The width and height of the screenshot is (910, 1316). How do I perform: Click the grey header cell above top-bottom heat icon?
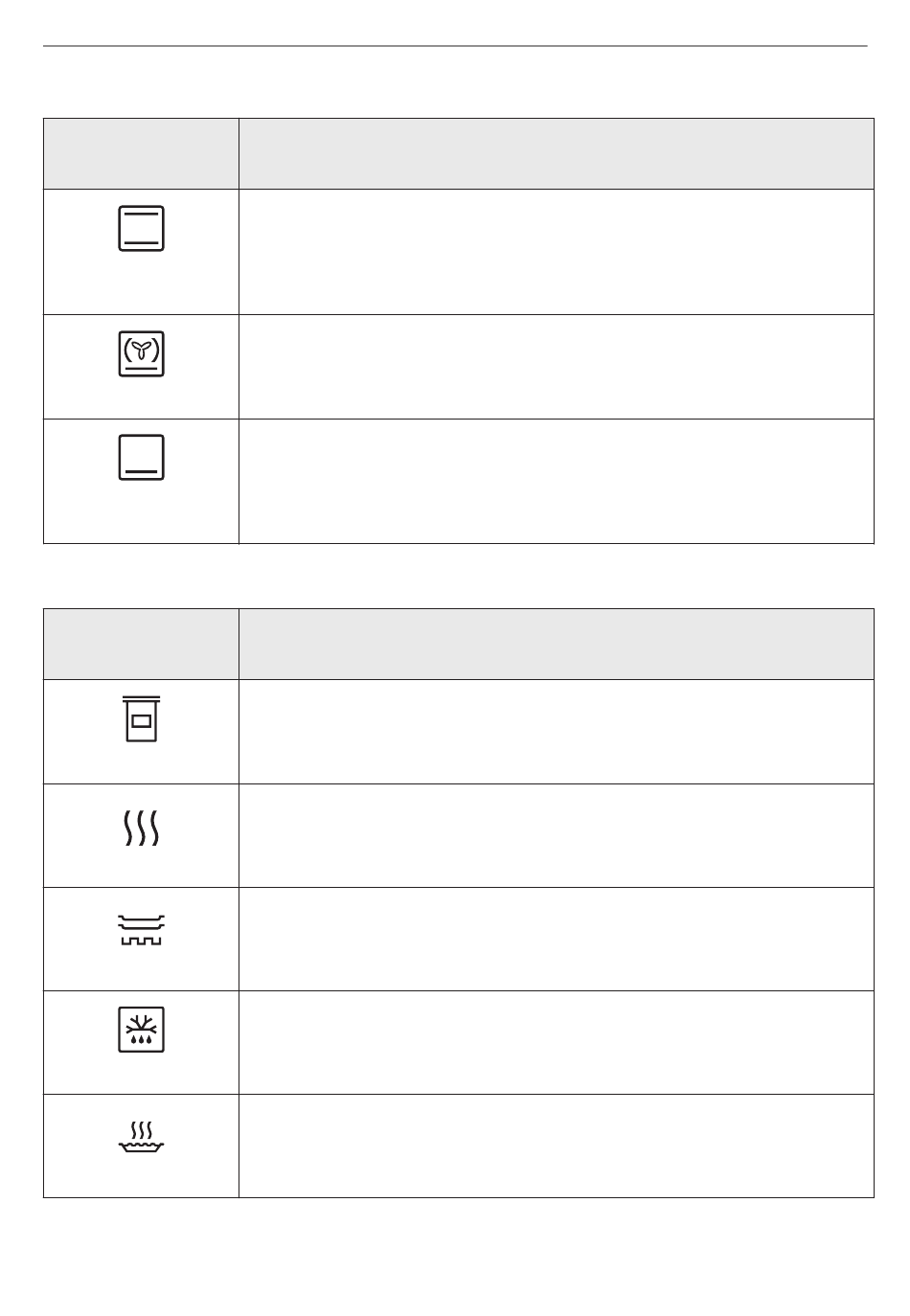[x=141, y=154]
